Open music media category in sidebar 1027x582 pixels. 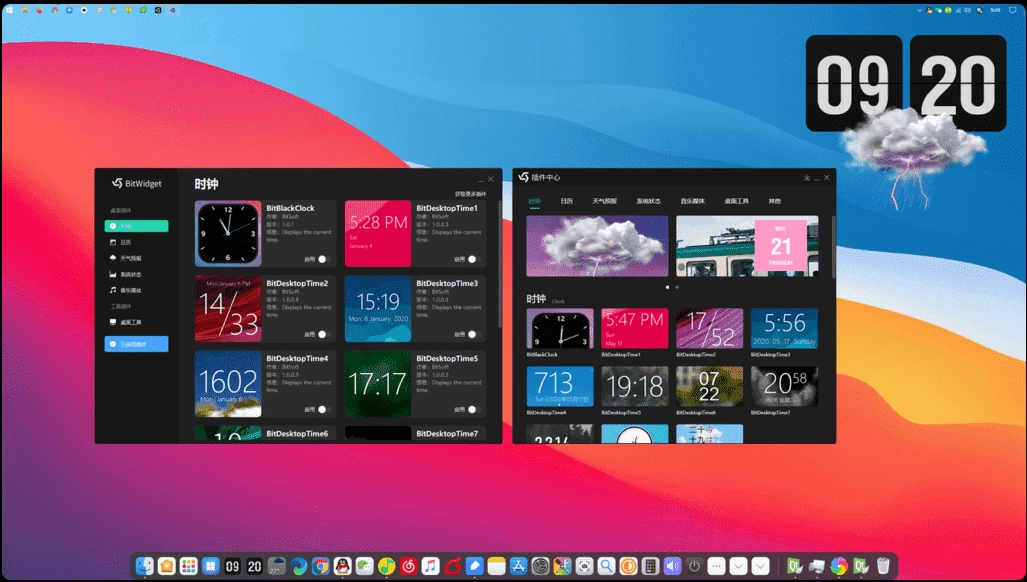point(112,290)
